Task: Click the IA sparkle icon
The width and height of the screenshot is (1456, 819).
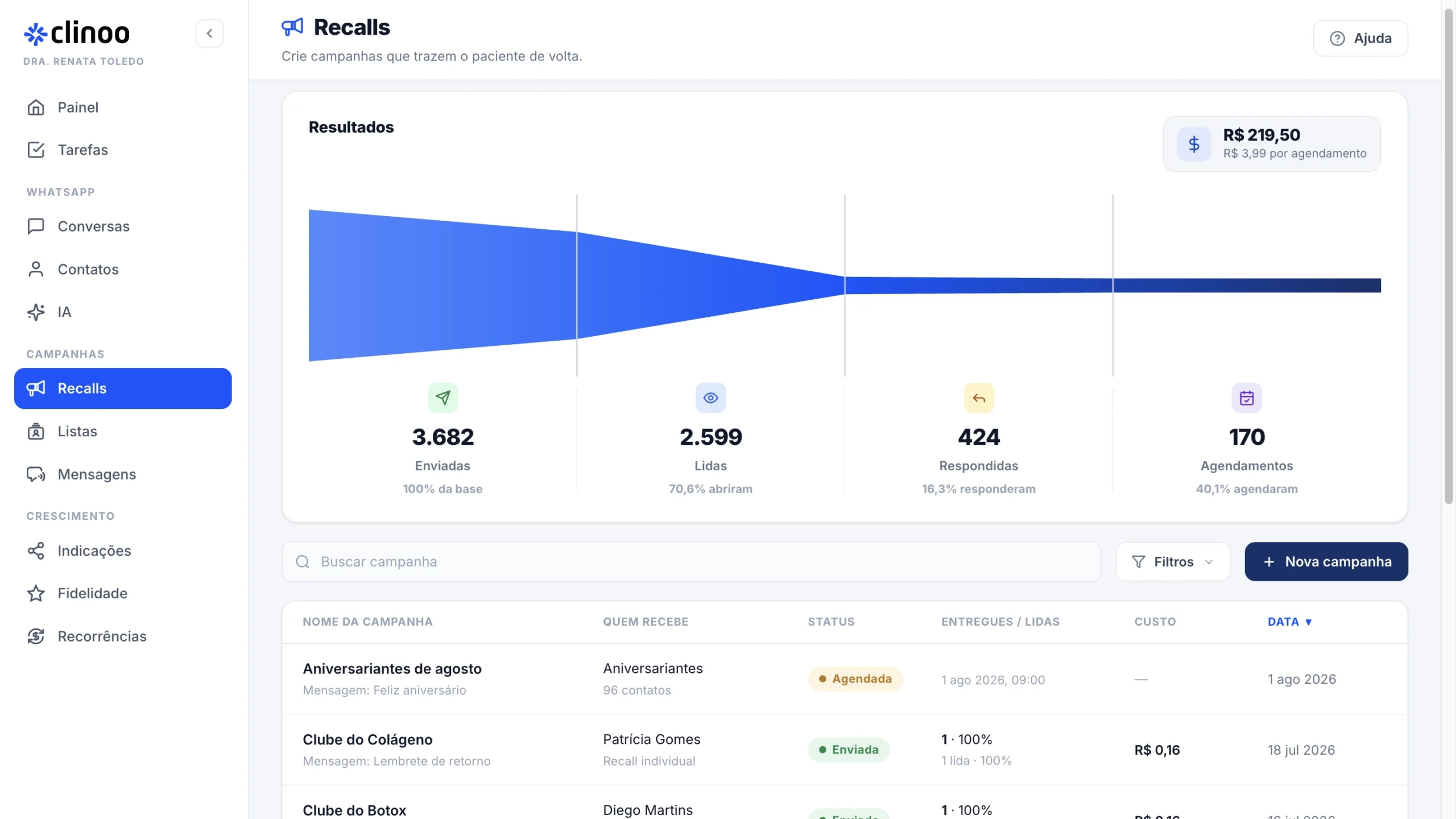Action: (36, 312)
